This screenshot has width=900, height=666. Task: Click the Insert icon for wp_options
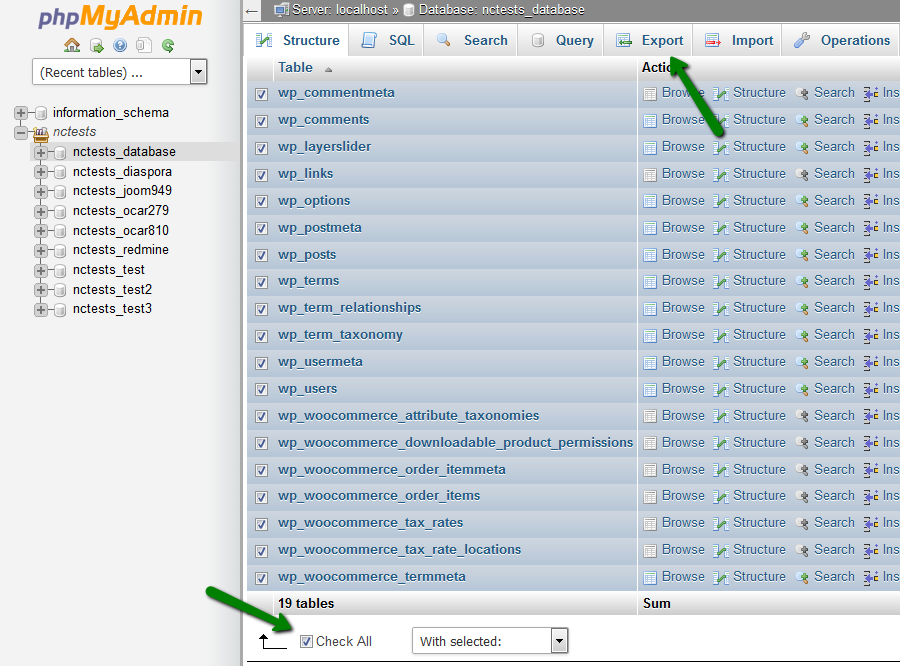[871, 202]
